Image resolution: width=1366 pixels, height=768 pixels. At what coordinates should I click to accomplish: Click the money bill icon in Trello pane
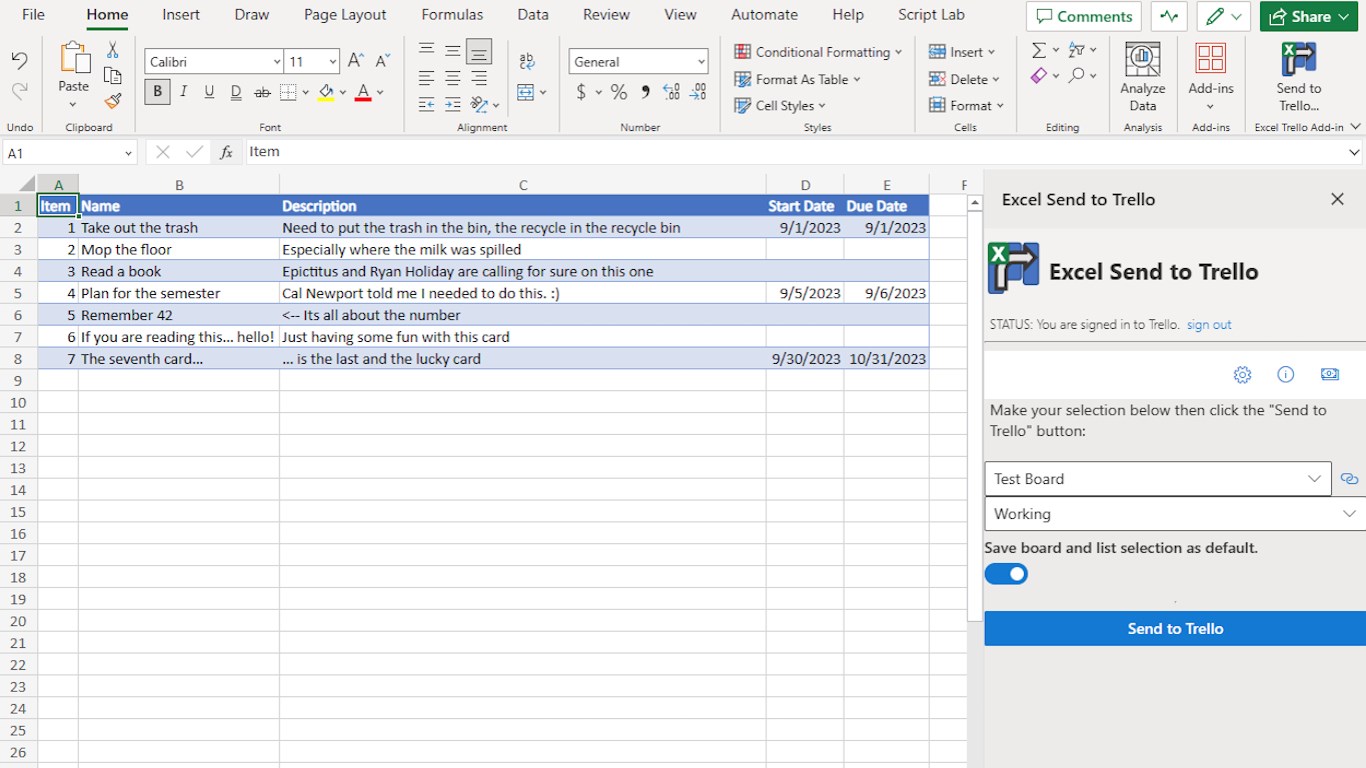click(x=1330, y=375)
